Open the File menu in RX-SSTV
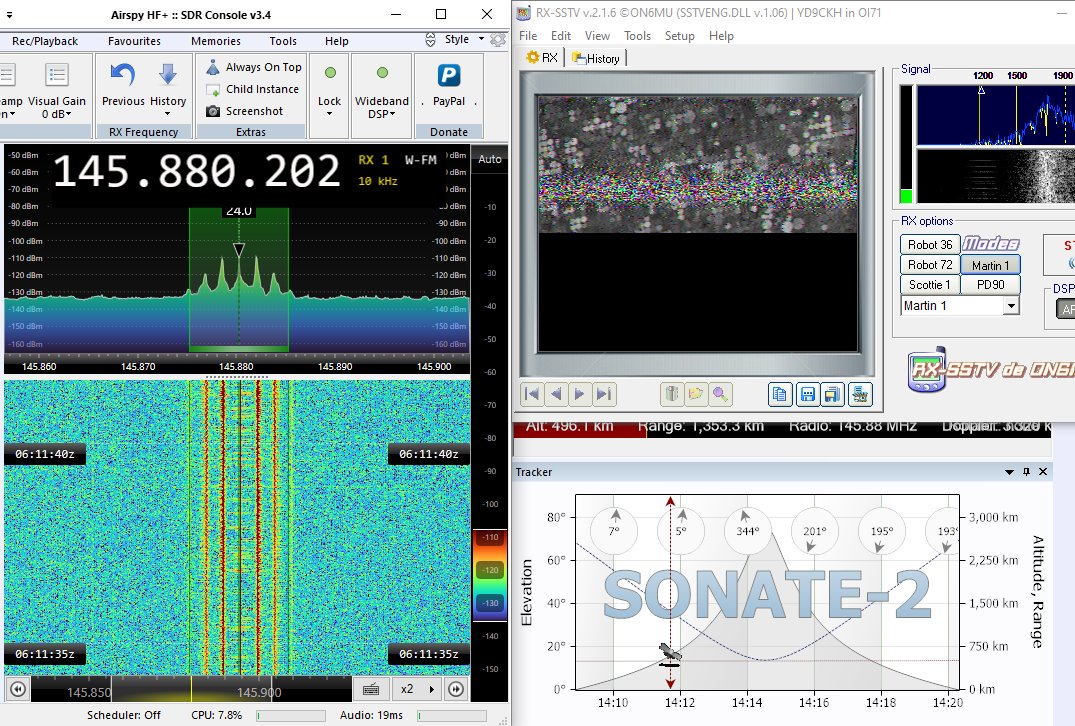Viewport: 1075px width, 726px height. pyautogui.click(x=528, y=36)
